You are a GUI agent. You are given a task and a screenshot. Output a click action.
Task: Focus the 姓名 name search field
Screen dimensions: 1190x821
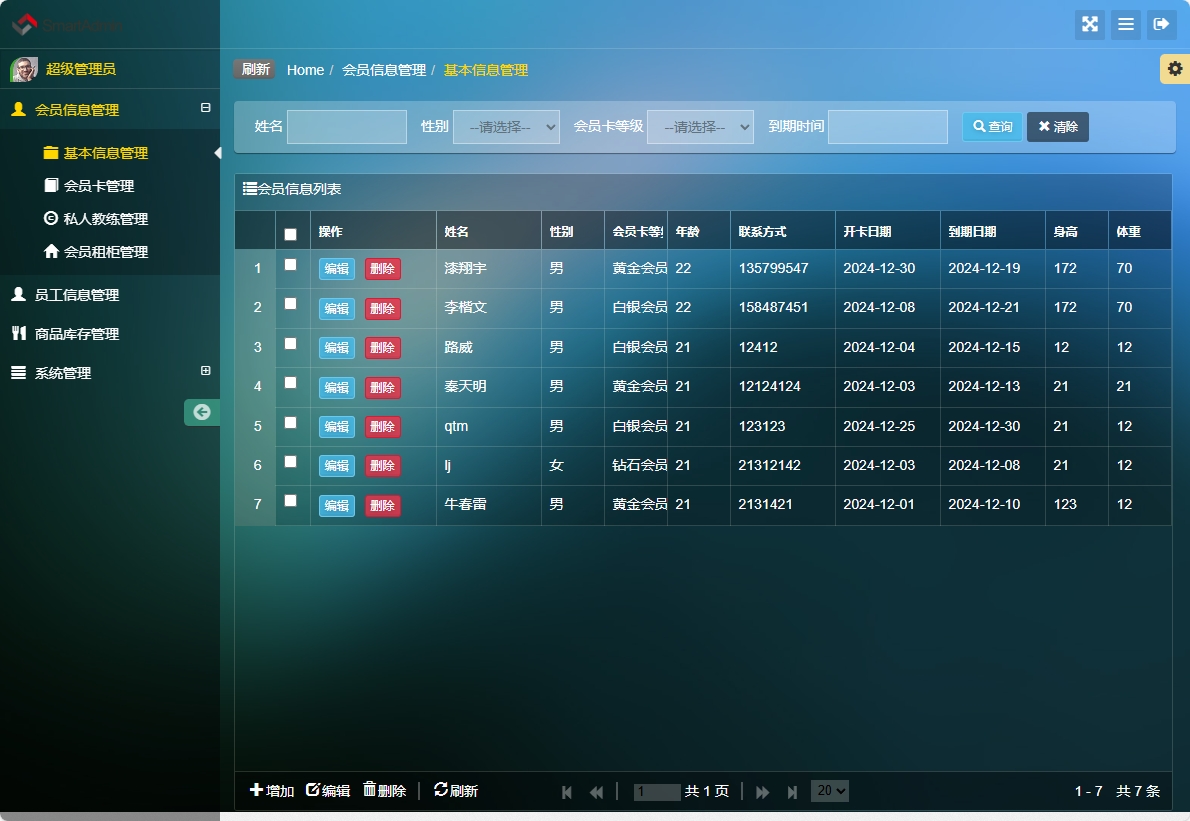(347, 127)
